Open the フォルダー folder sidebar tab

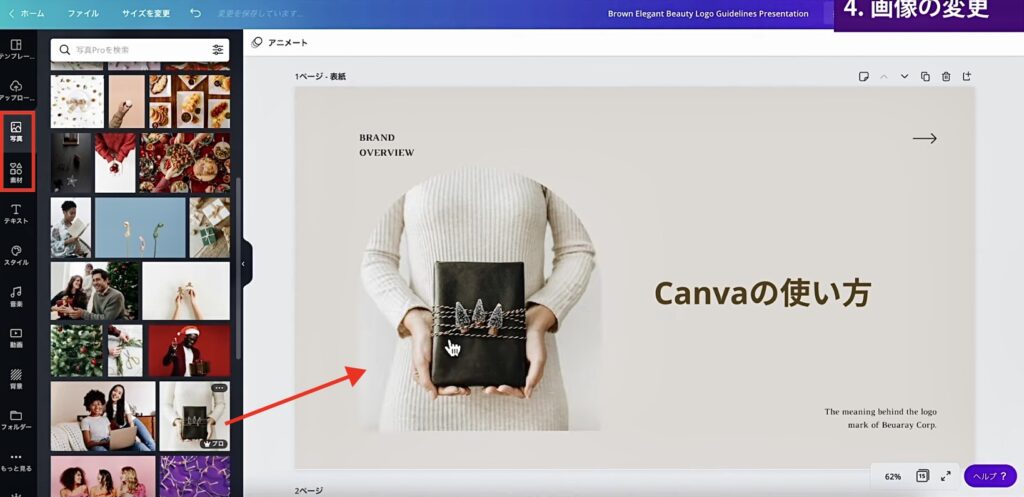point(16,420)
